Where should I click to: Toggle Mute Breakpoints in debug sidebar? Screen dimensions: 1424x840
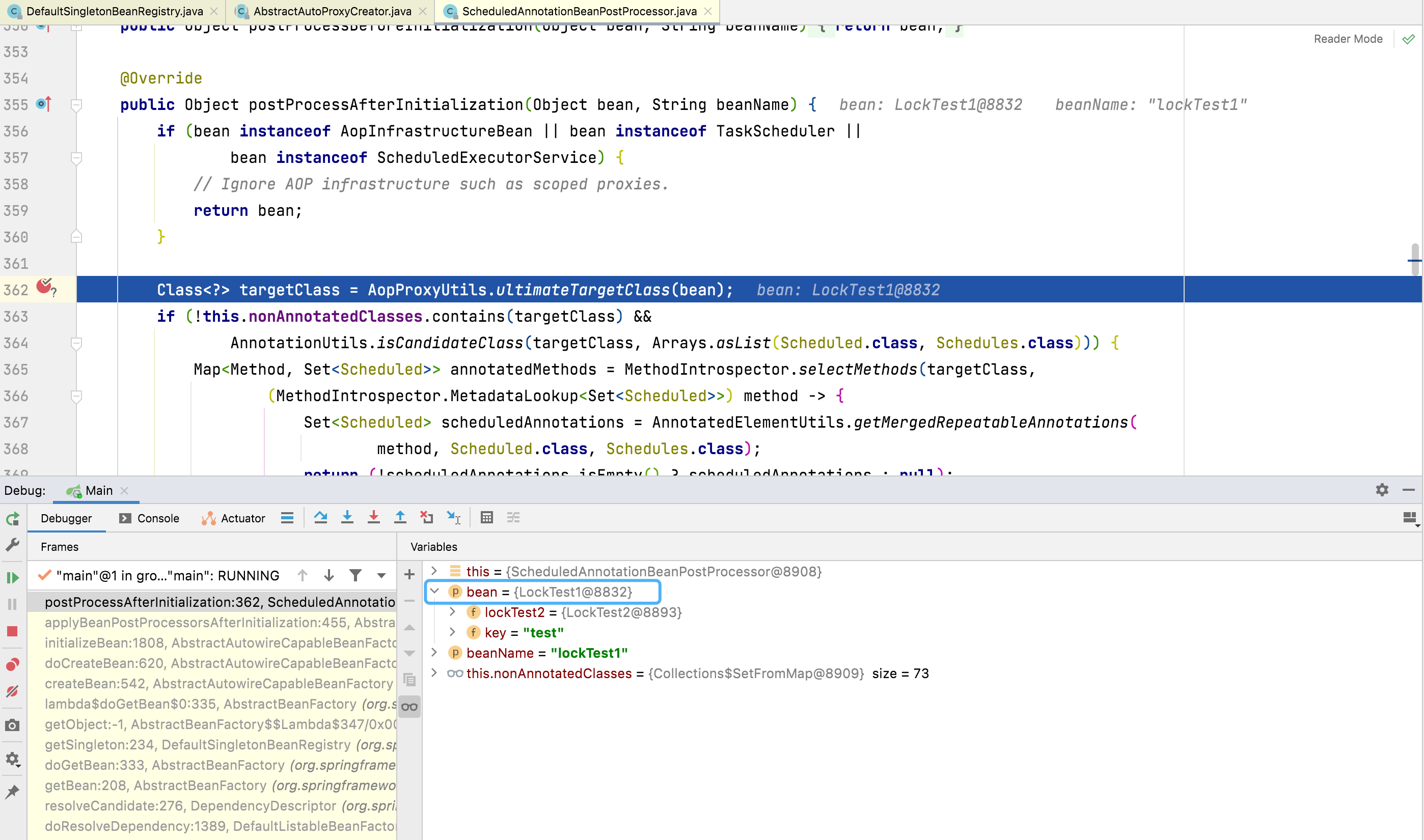(12, 691)
